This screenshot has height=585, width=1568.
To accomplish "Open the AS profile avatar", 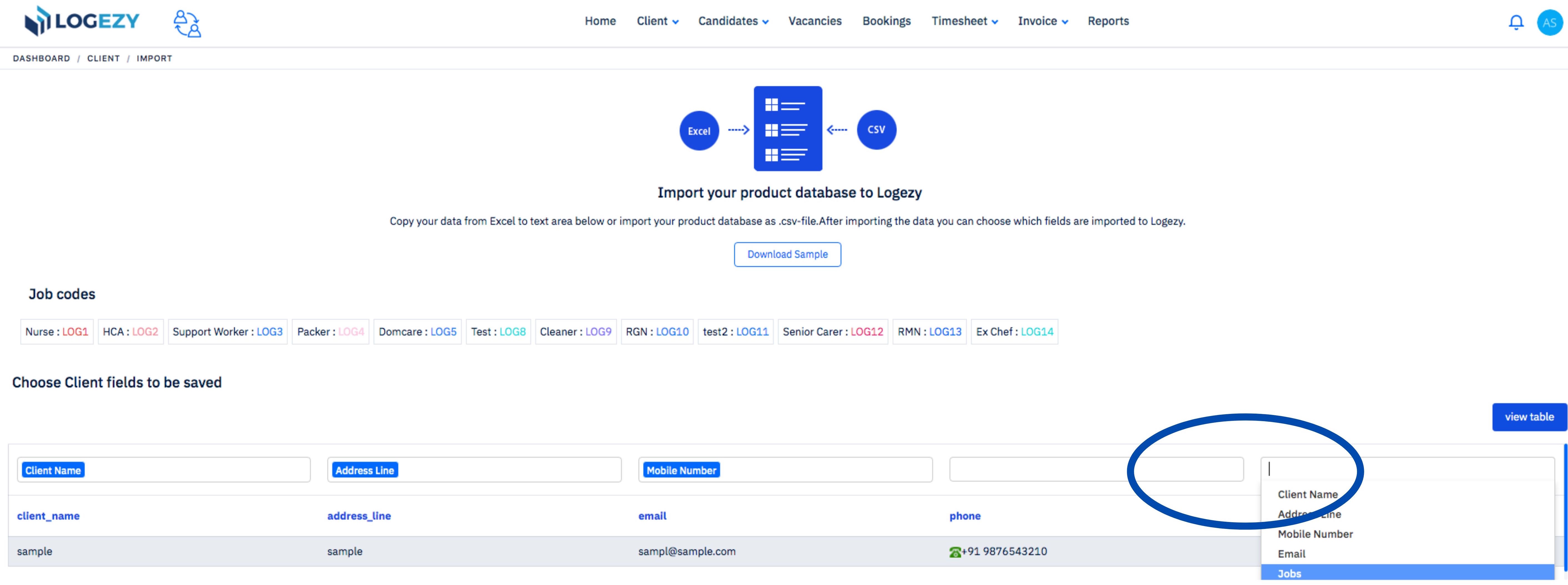I will click(1549, 22).
